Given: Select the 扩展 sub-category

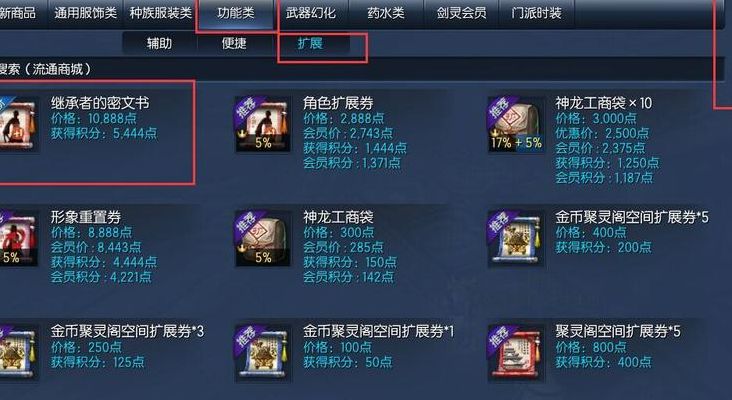Looking at the screenshot, I should point(311,43).
